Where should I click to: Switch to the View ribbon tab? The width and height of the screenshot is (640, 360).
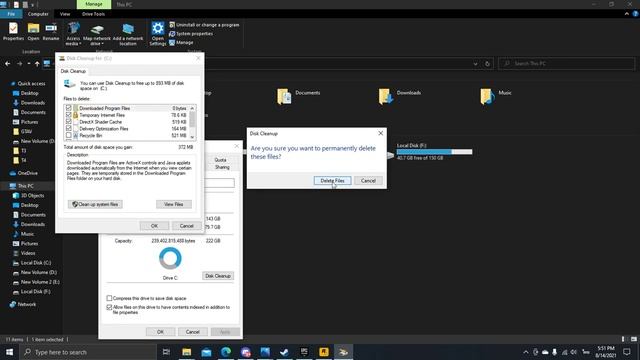65,14
